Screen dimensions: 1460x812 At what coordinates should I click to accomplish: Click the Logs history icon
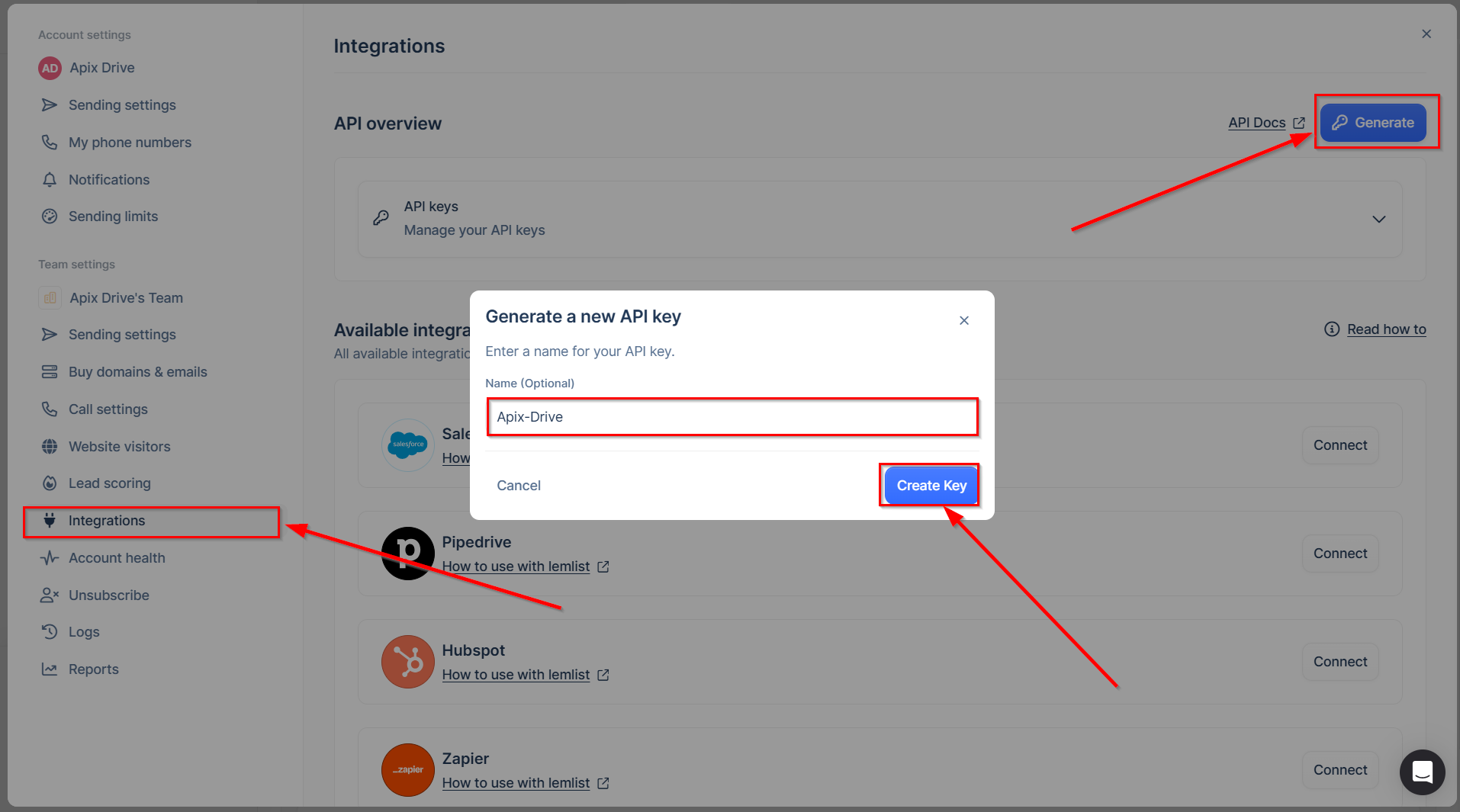pos(50,631)
